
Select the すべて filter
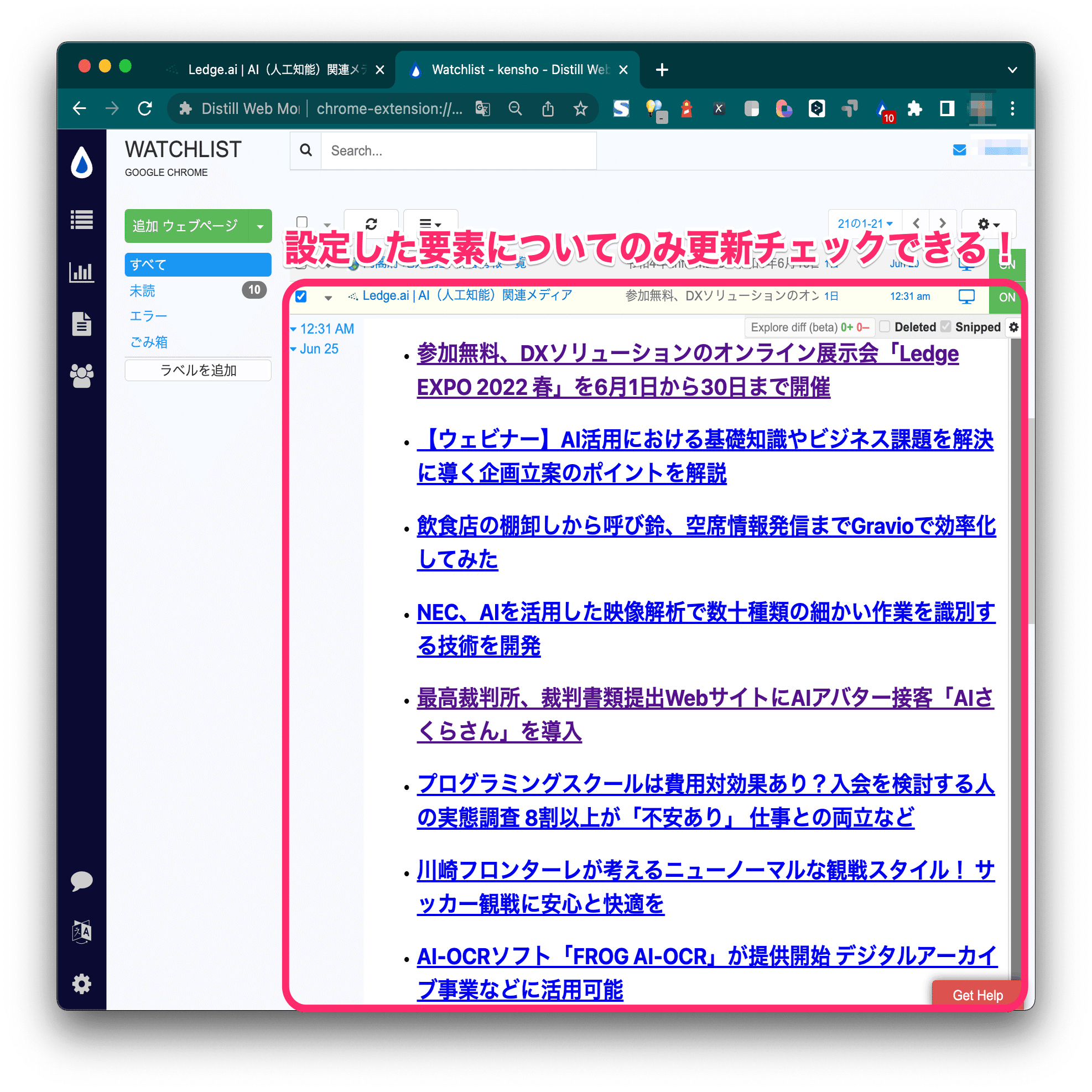(198, 264)
